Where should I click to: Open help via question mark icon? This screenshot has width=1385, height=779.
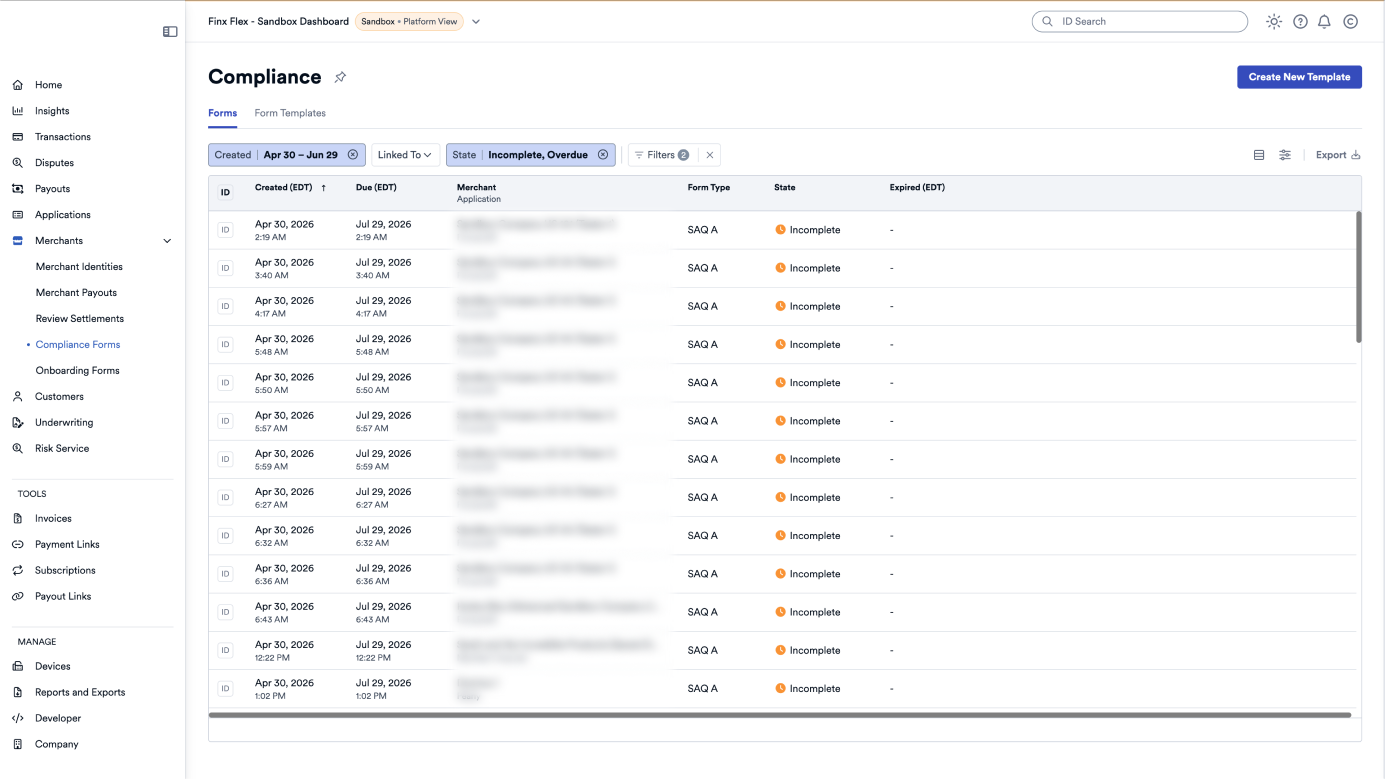[1300, 21]
